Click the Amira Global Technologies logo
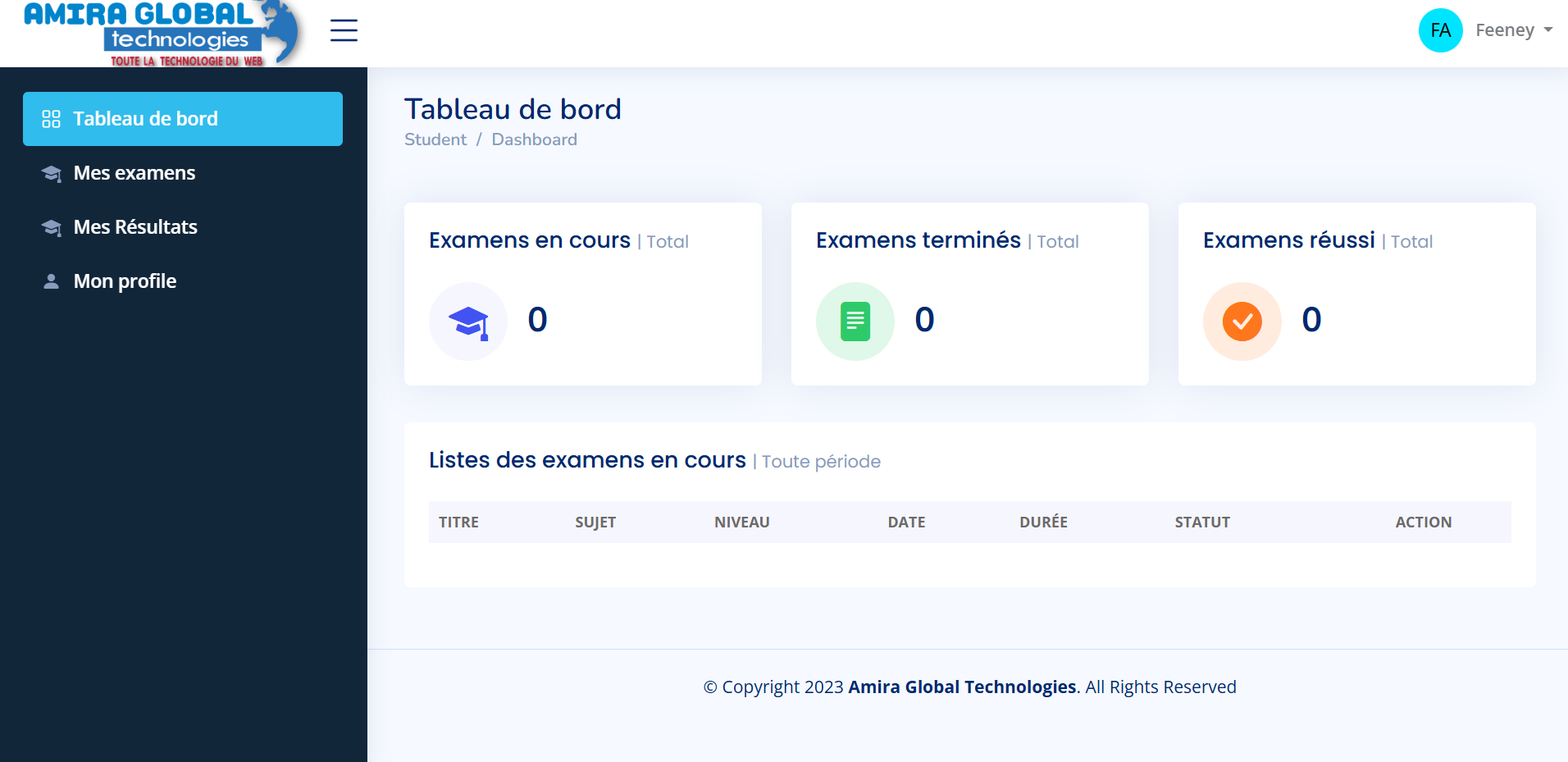The image size is (1568, 762). pyautogui.click(x=164, y=34)
